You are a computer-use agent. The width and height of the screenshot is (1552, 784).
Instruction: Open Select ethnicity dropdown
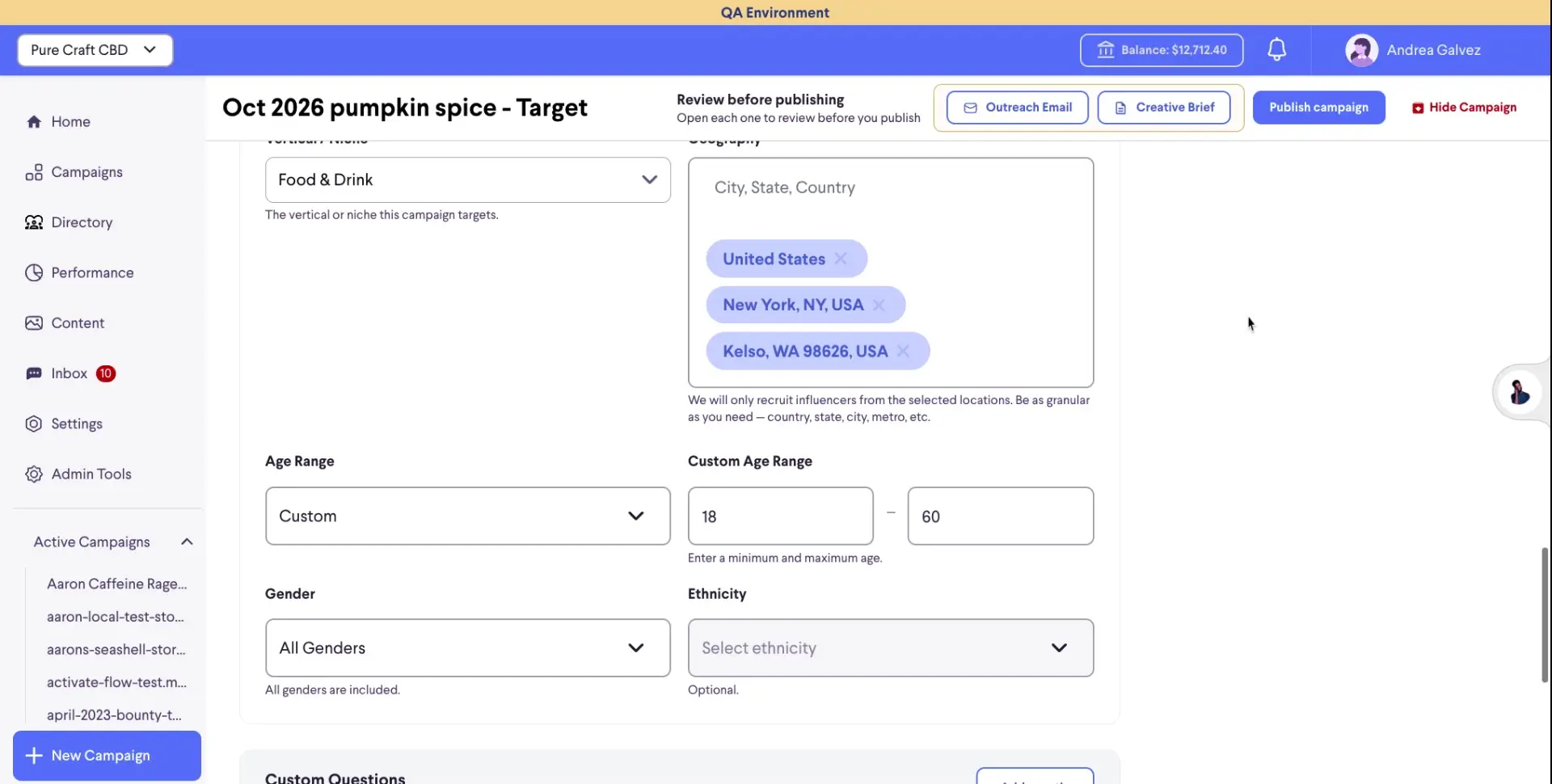pyautogui.click(x=890, y=648)
